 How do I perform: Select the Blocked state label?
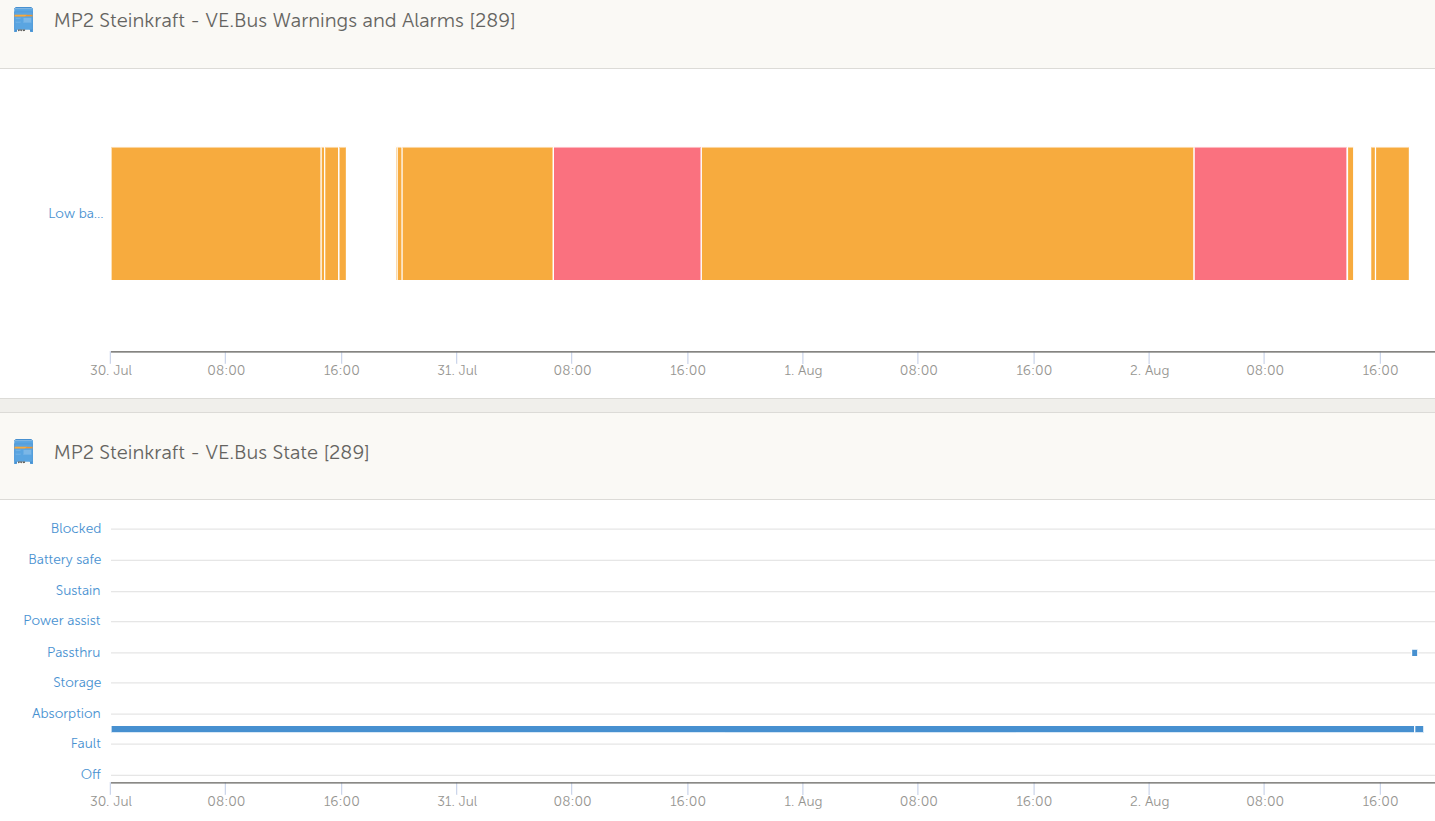[x=76, y=528]
